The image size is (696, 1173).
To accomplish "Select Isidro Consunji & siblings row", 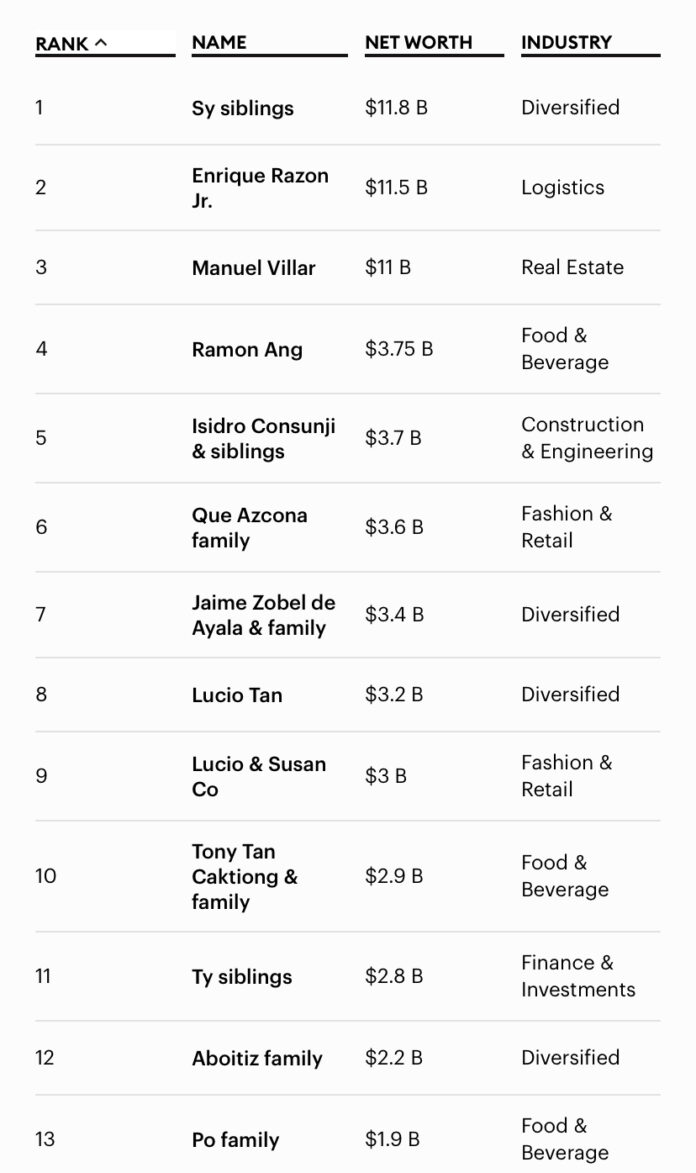I will pos(347,438).
